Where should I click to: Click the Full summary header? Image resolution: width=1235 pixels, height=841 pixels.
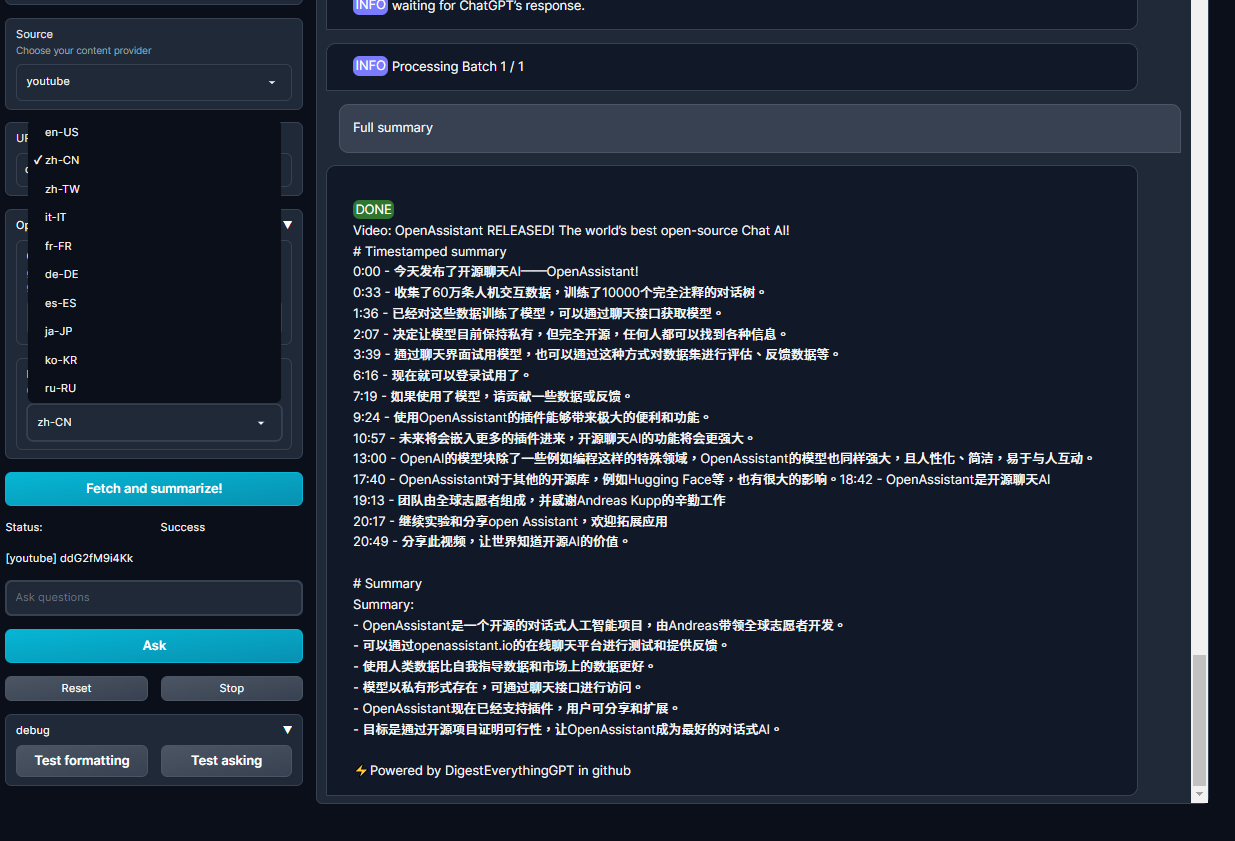point(760,128)
